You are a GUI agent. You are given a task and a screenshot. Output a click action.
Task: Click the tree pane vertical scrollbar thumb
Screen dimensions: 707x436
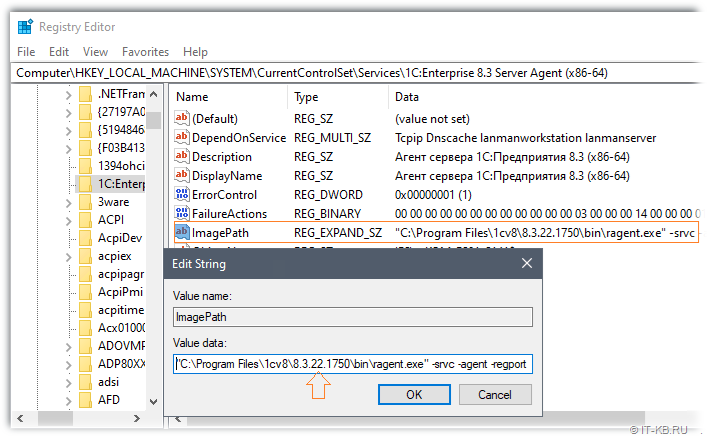tap(153, 120)
